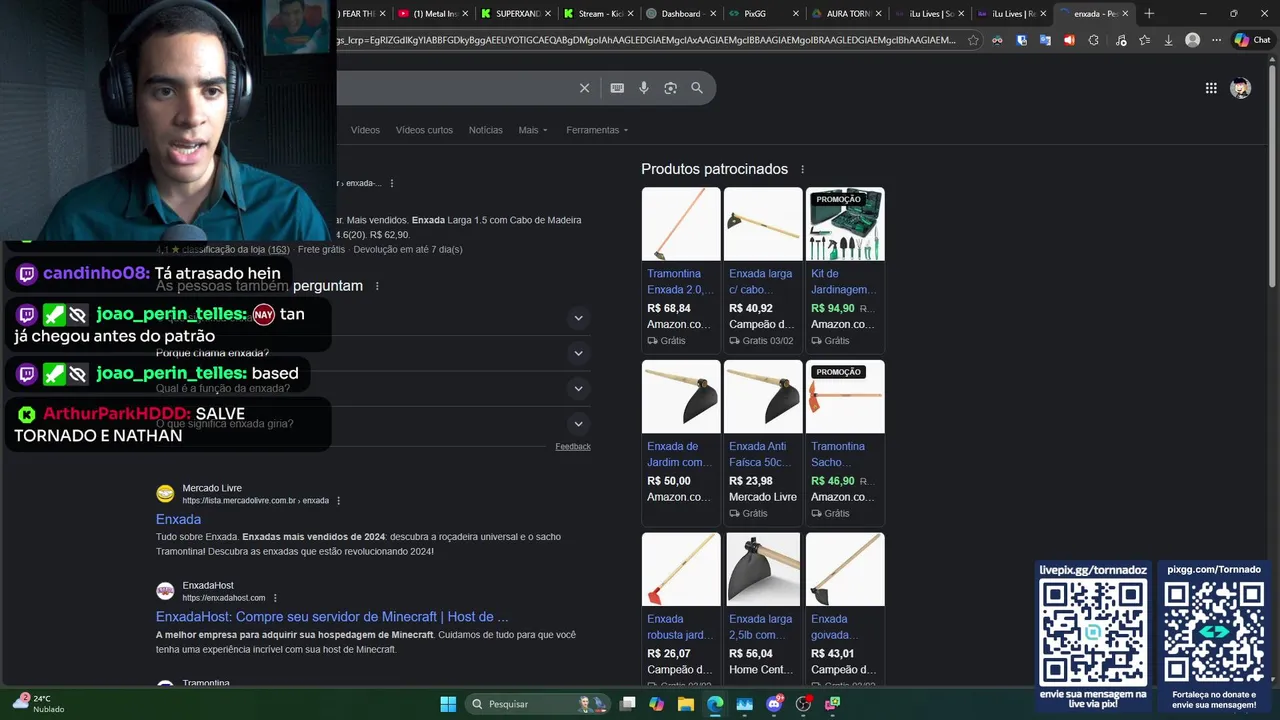Clear the Google search box with the X
The width and height of the screenshot is (1280, 720).
[585, 88]
